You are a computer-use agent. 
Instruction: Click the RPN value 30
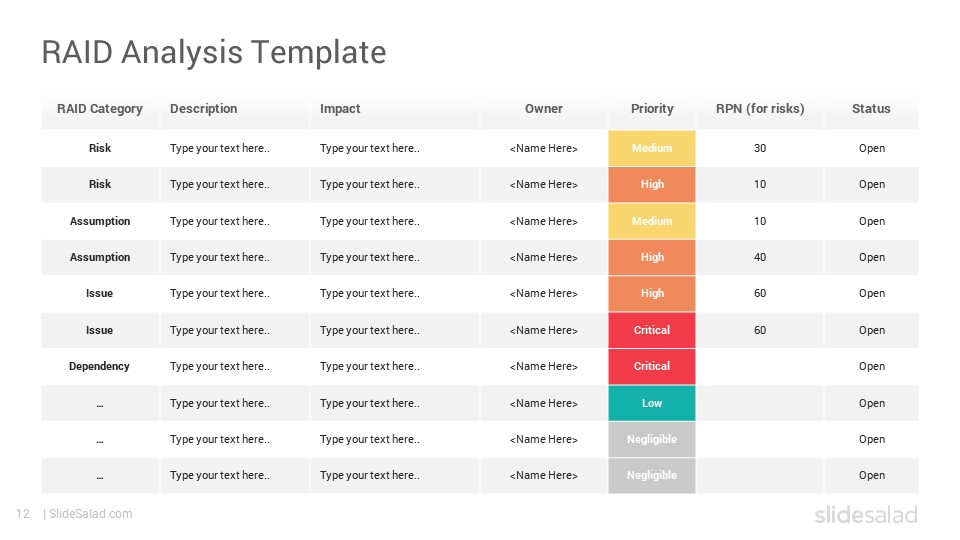pyautogui.click(x=760, y=148)
